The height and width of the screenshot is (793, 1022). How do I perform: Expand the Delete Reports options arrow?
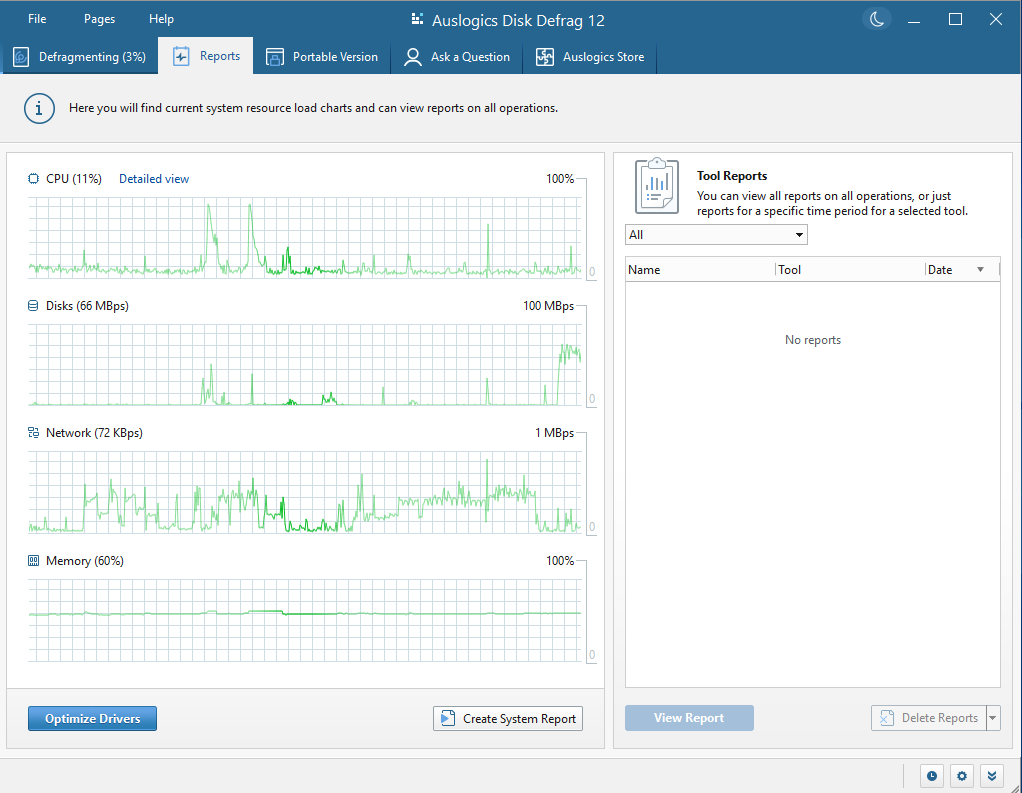click(992, 717)
